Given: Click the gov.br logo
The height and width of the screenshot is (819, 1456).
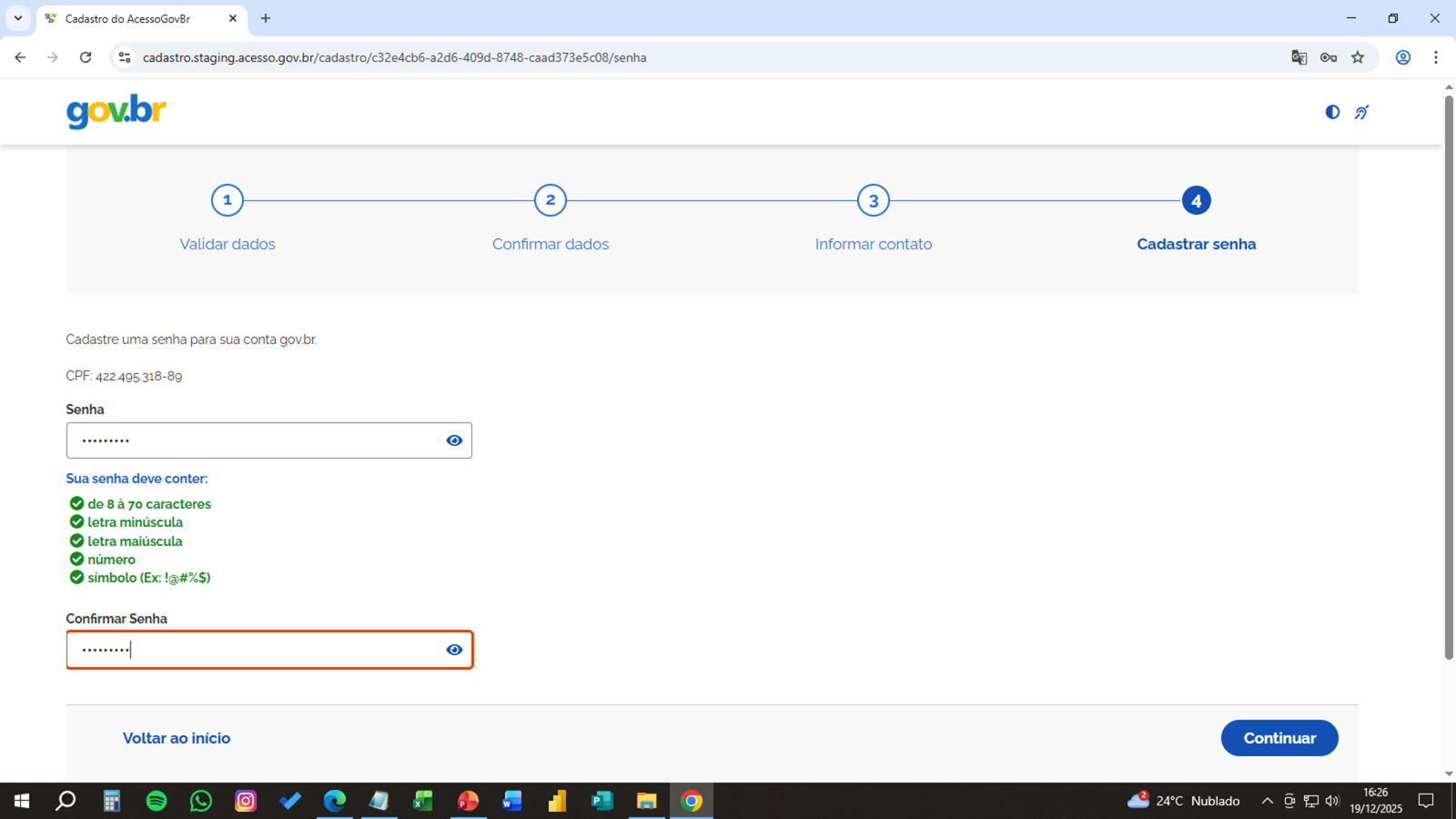Looking at the screenshot, I should point(116,111).
